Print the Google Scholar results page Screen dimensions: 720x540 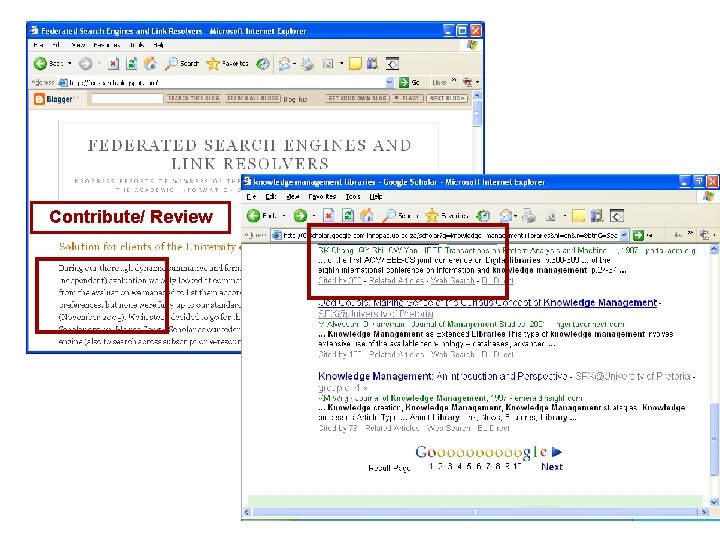coord(529,215)
